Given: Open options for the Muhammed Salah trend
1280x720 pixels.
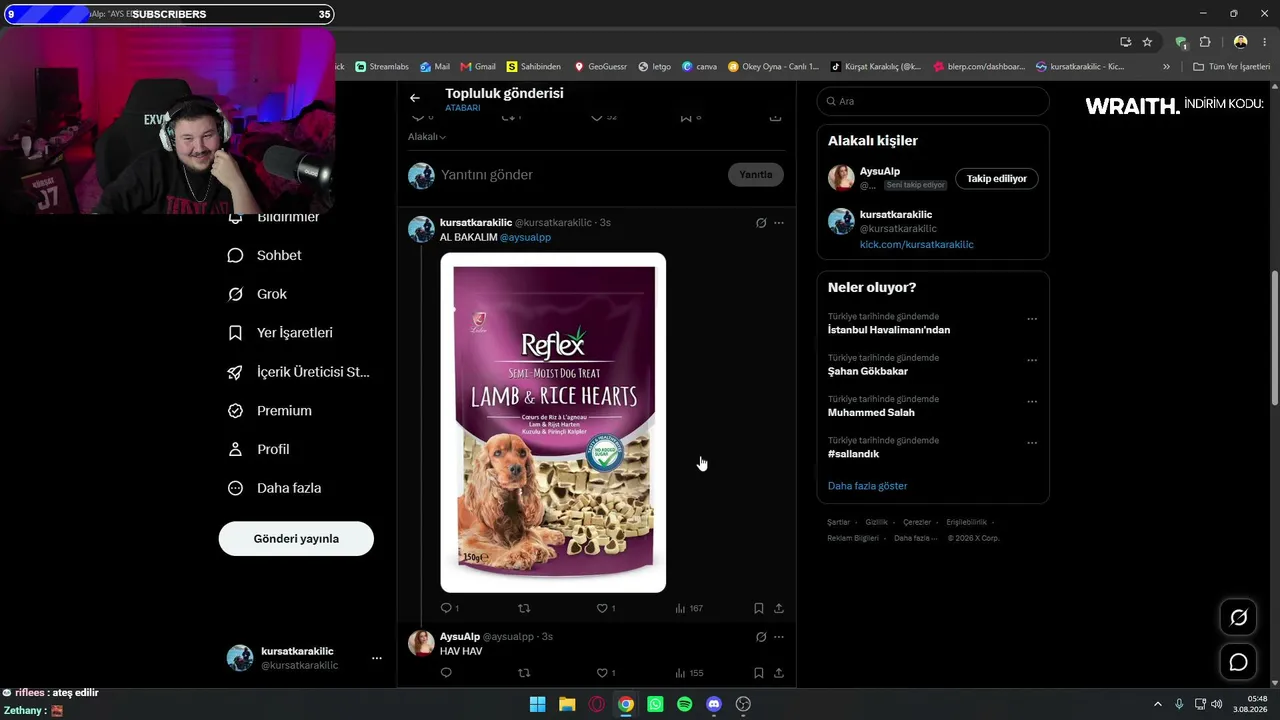Looking at the screenshot, I should [x=1032, y=402].
